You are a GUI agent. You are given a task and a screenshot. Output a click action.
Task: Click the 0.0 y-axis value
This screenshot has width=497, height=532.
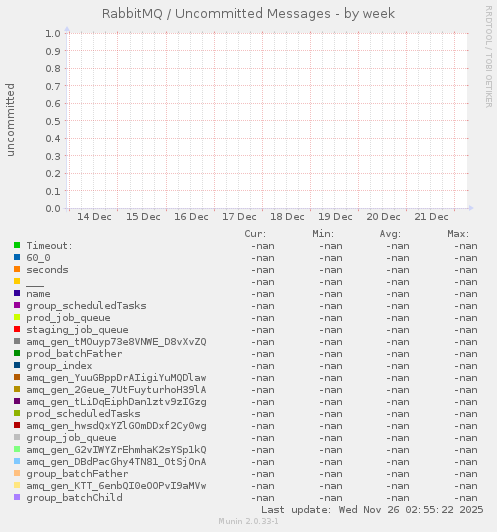53,208
